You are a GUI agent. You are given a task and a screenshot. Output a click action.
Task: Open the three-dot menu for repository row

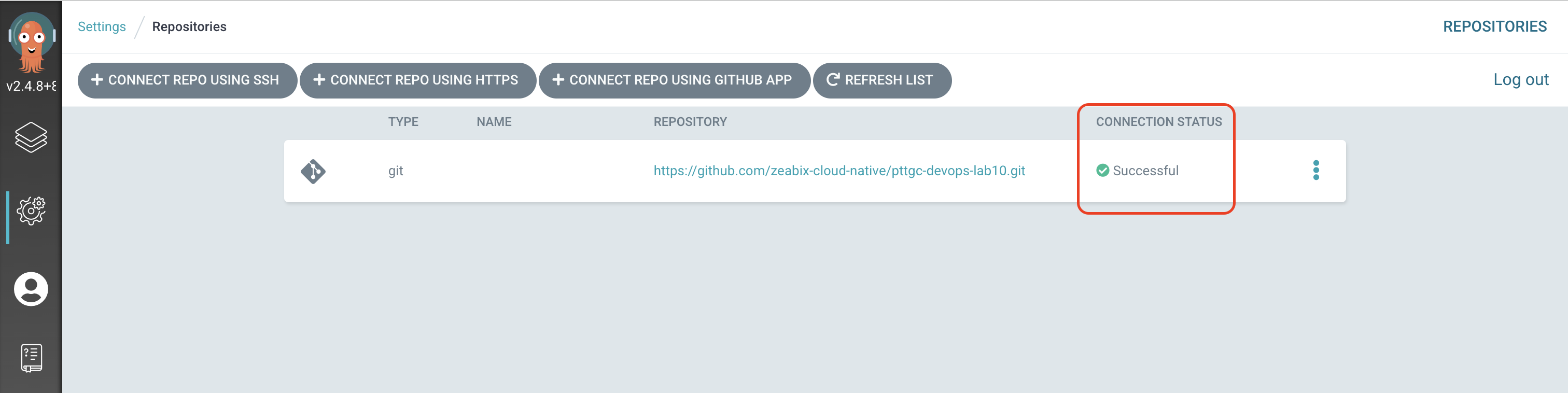(1316, 171)
